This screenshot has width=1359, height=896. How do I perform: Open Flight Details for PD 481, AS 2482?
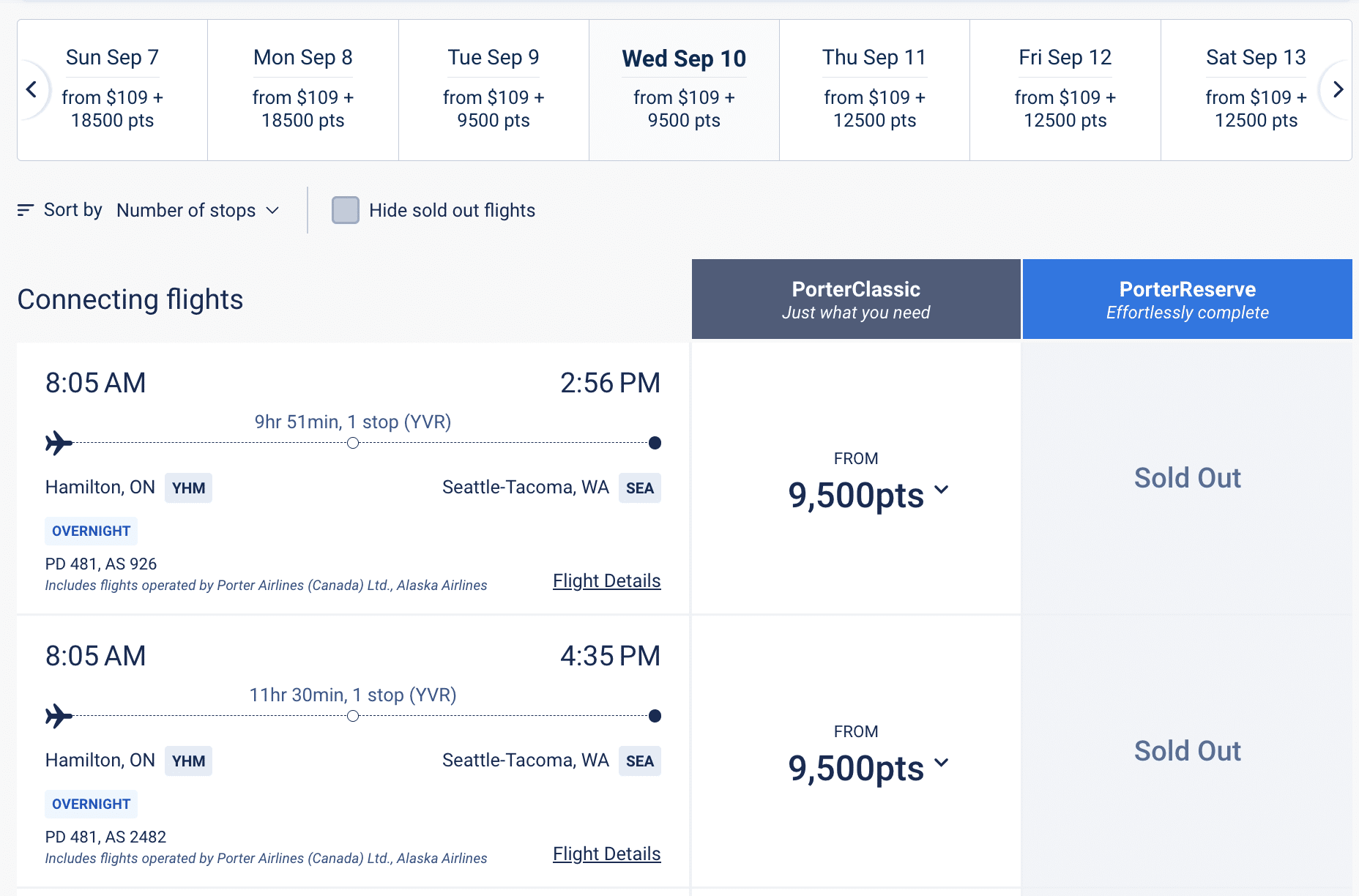tap(606, 854)
